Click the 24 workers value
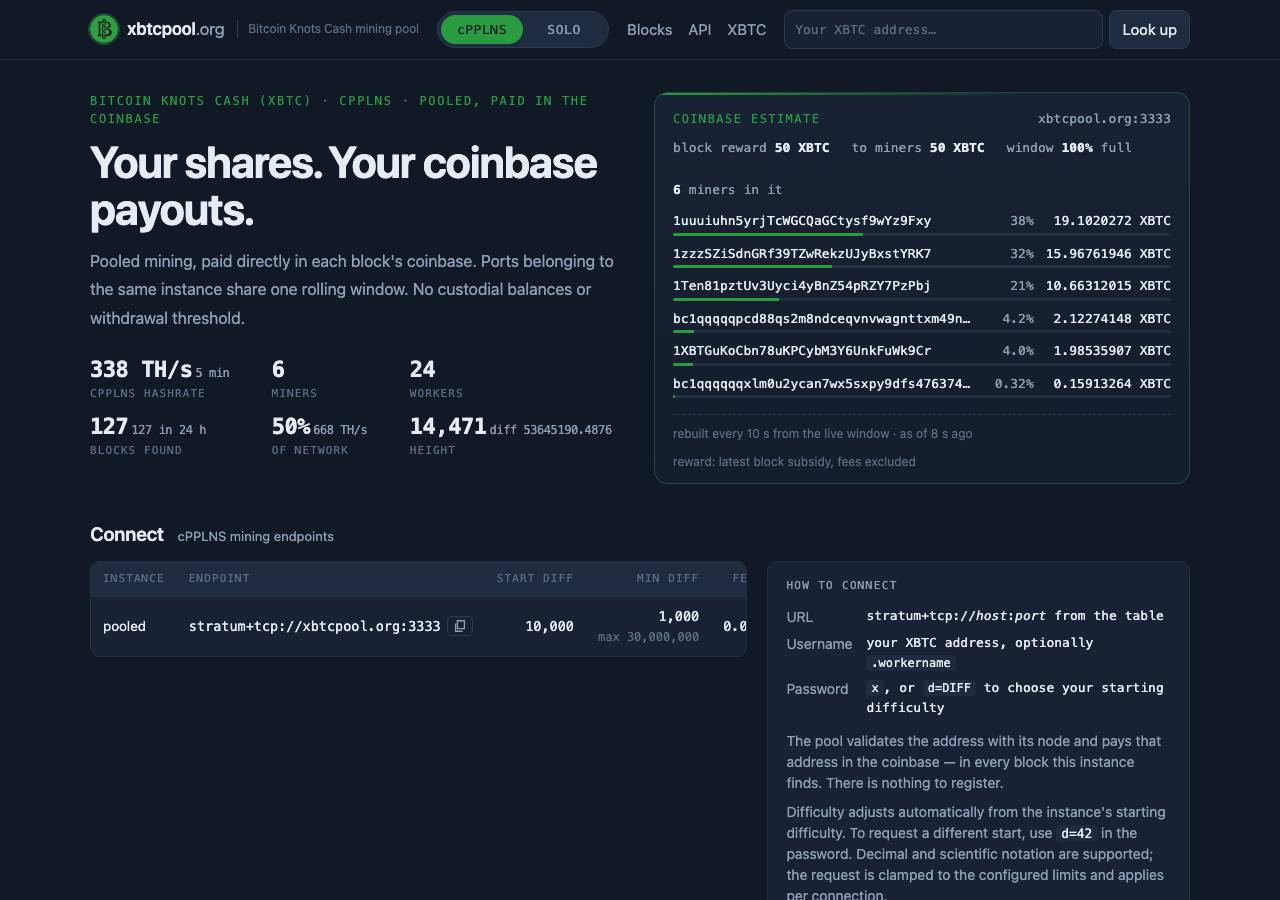This screenshot has width=1280, height=900. click(423, 369)
